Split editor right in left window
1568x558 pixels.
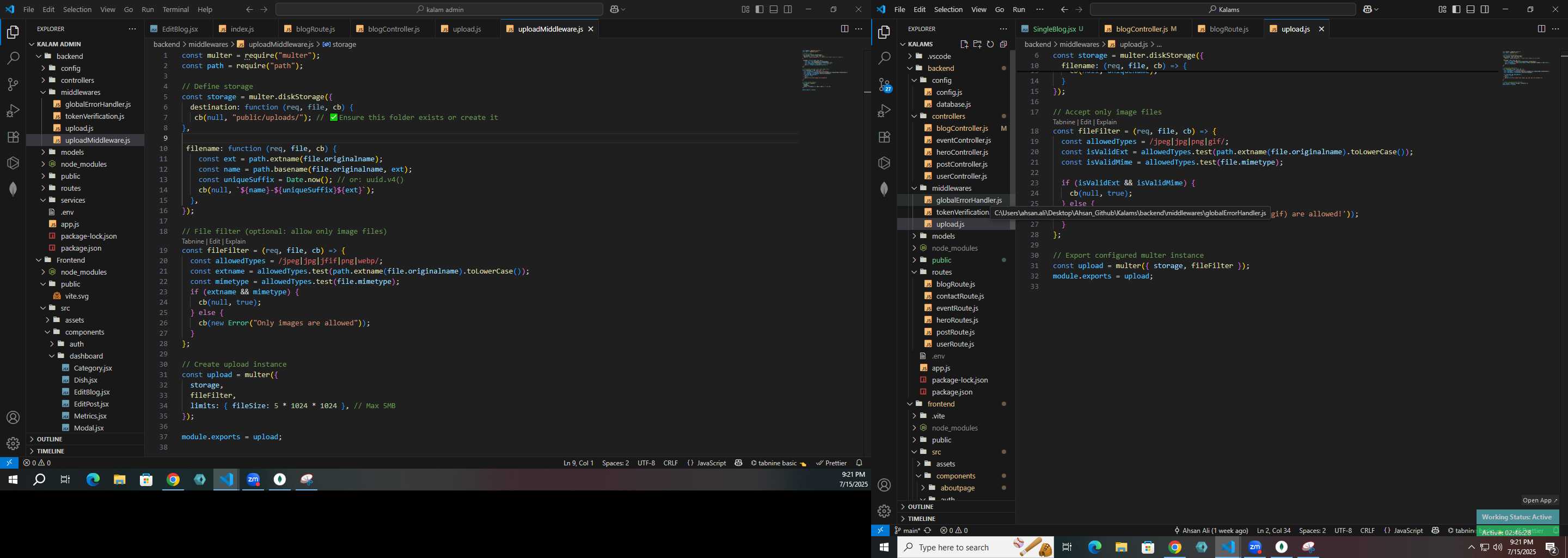coord(844,29)
